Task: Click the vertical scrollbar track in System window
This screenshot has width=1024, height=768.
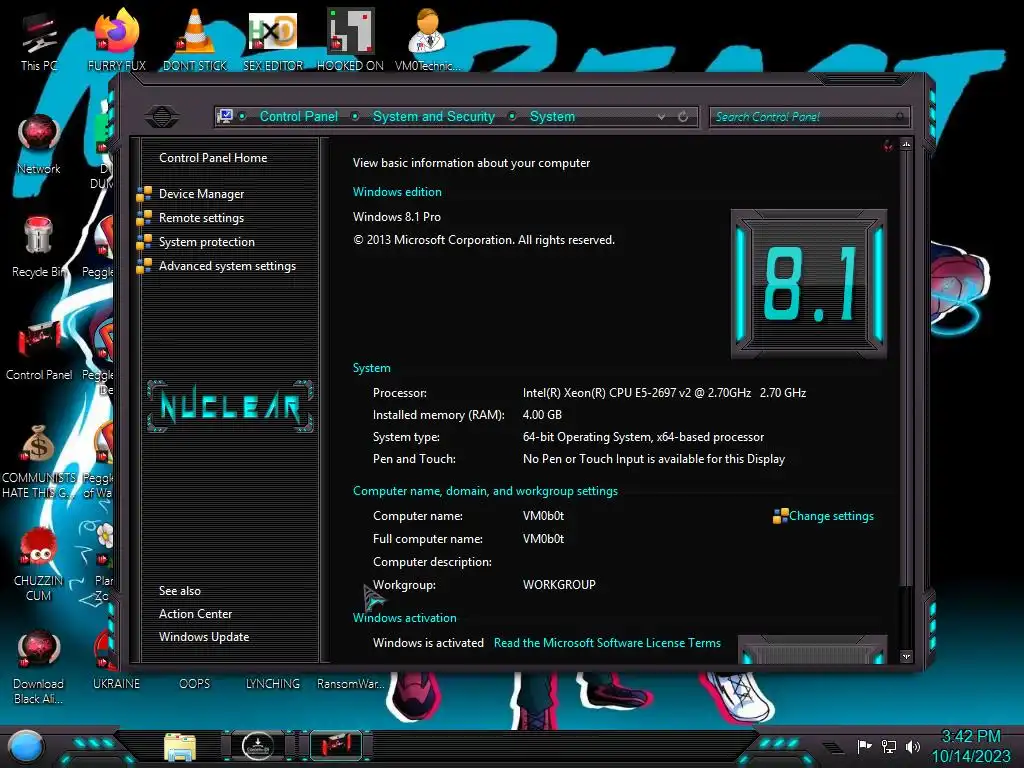Action: click(906, 616)
